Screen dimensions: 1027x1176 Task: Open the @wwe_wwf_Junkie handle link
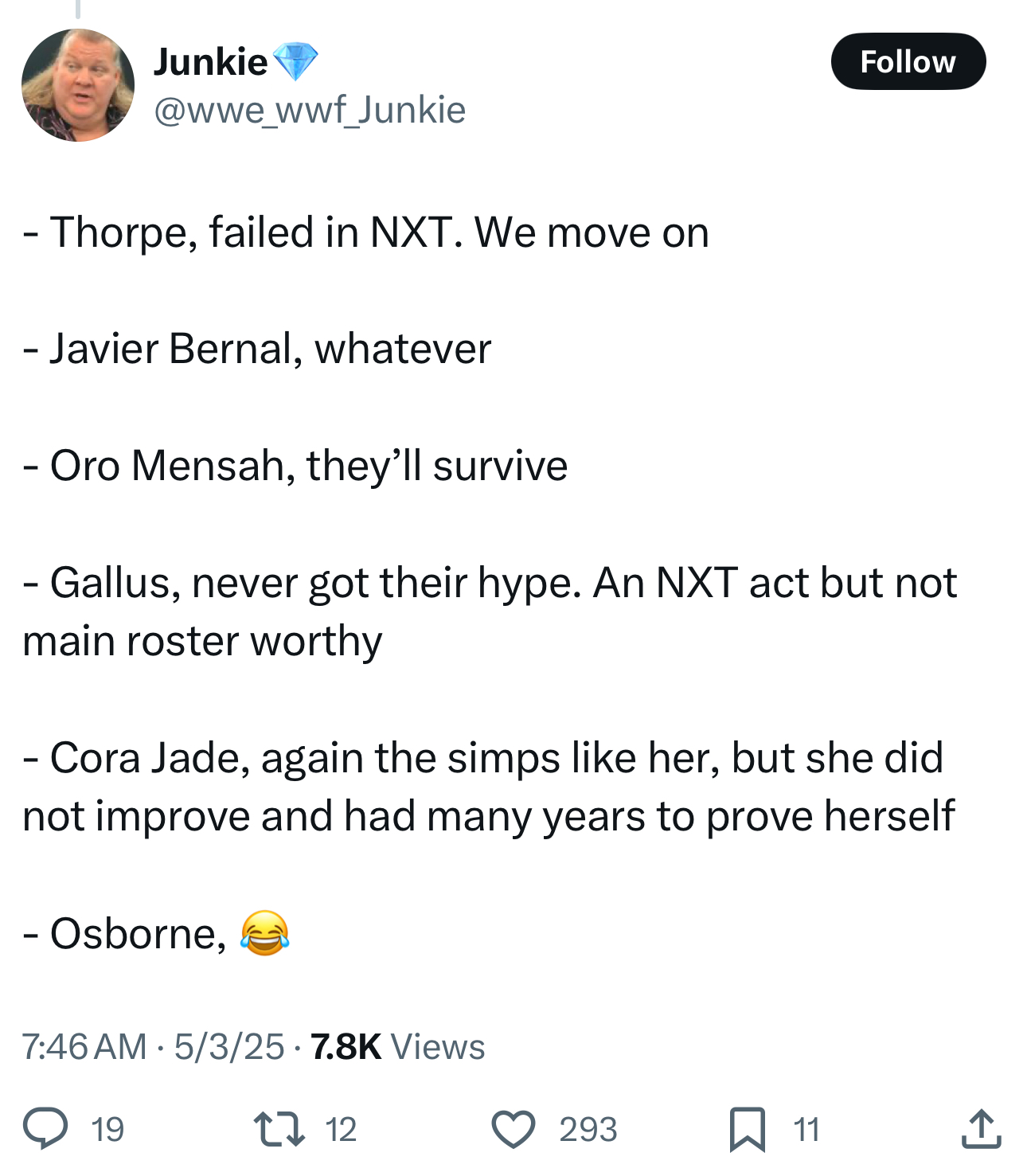(x=309, y=110)
